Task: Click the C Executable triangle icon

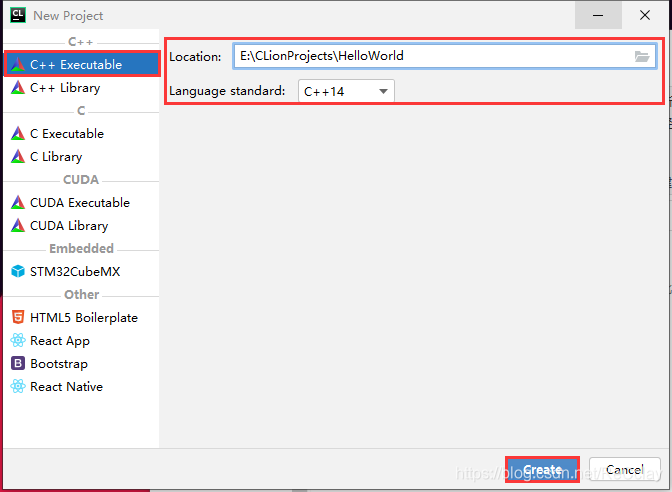Action: point(18,133)
